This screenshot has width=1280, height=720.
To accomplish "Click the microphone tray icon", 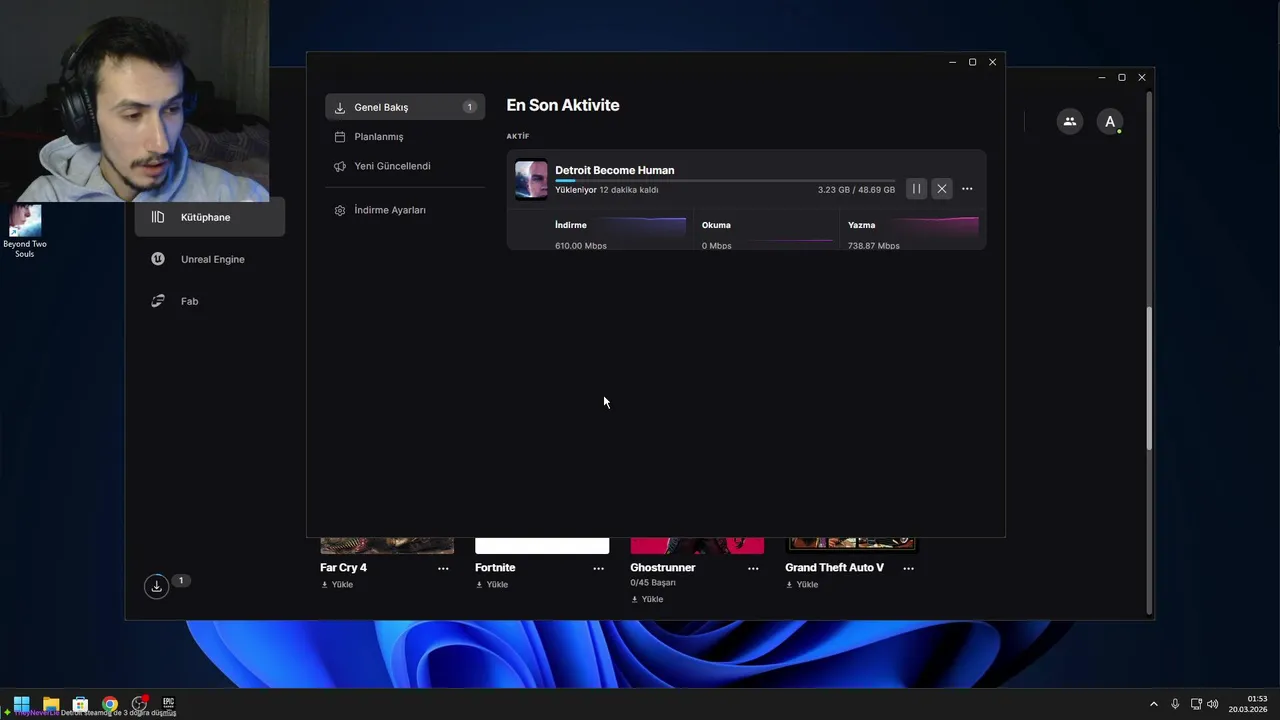I will point(1175,704).
